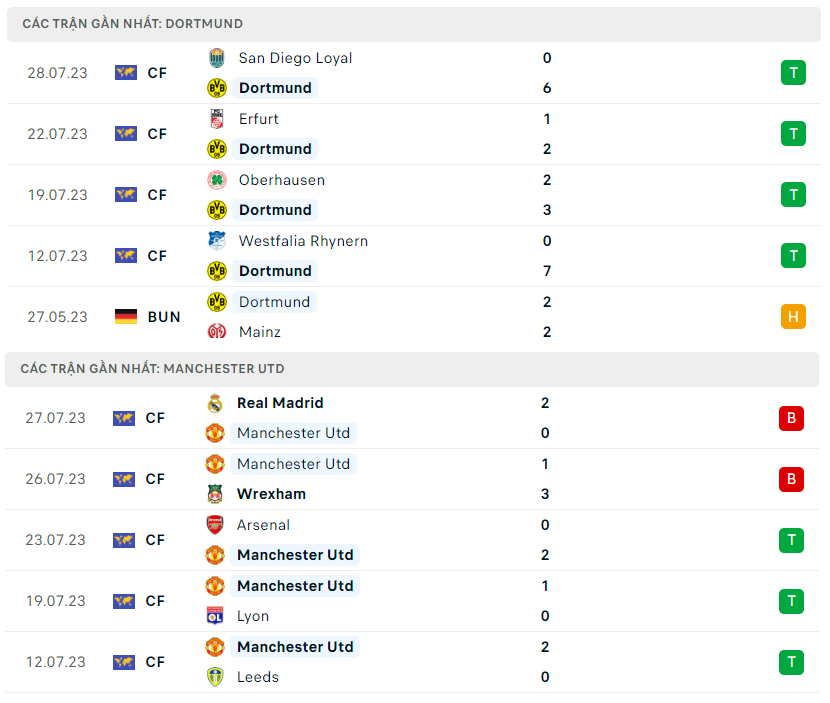Open the Wrexham team link
Image resolution: width=830 pixels, height=703 pixels.
[271, 494]
